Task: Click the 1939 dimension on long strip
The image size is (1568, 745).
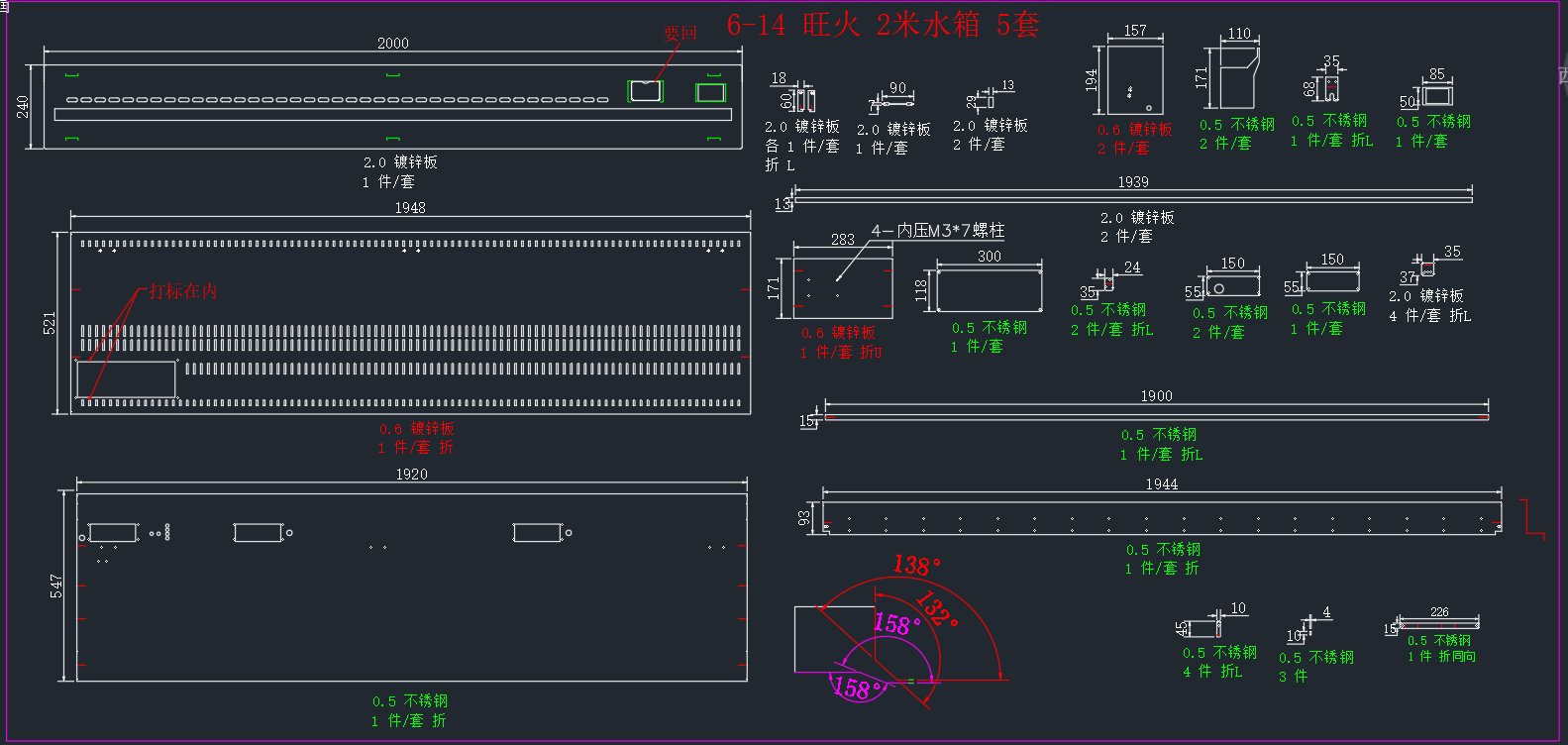Action: (x=1133, y=182)
